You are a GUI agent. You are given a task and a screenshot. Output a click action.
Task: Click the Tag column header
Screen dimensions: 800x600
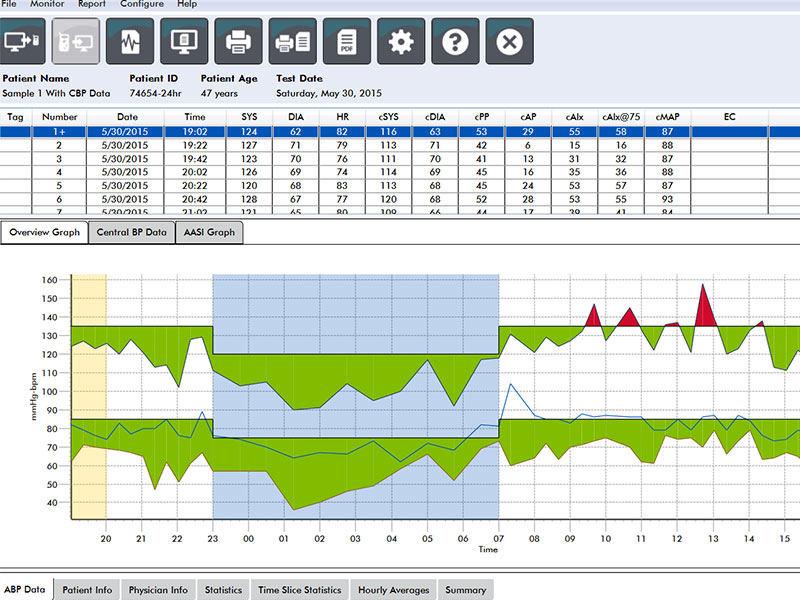(x=15, y=117)
